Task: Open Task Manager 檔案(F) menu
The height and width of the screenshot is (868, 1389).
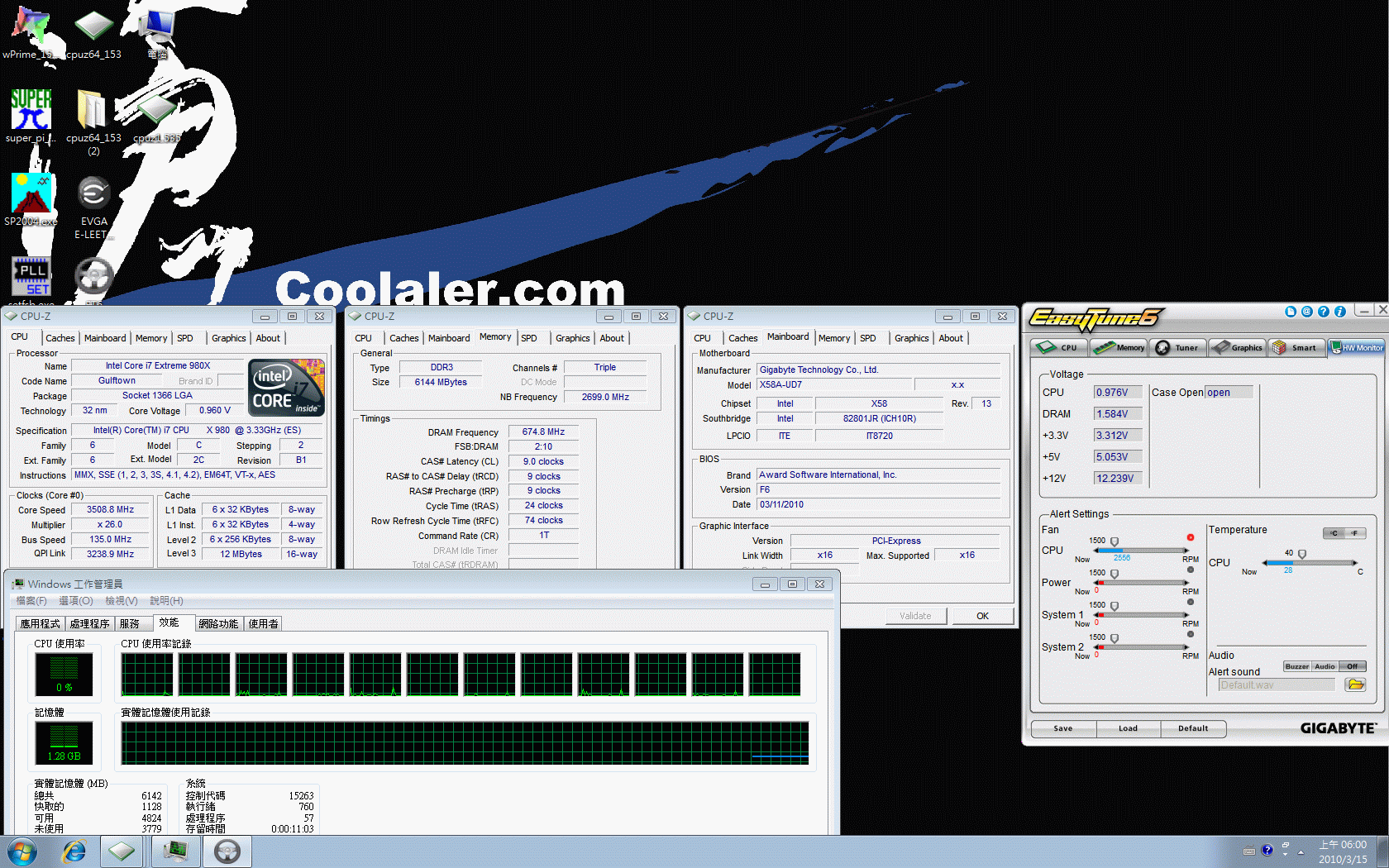Action: click(x=31, y=601)
